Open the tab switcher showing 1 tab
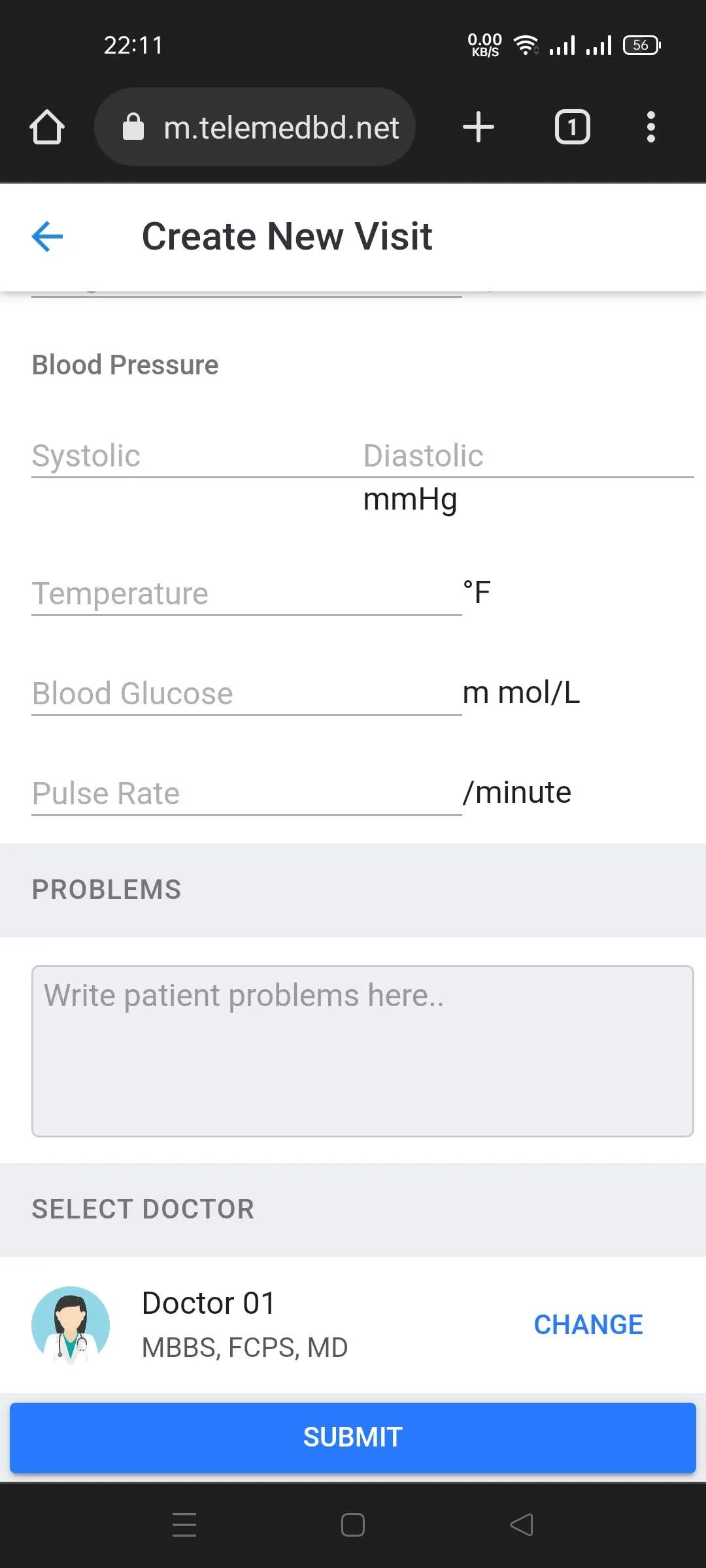This screenshot has width=706, height=1568. pyautogui.click(x=573, y=127)
